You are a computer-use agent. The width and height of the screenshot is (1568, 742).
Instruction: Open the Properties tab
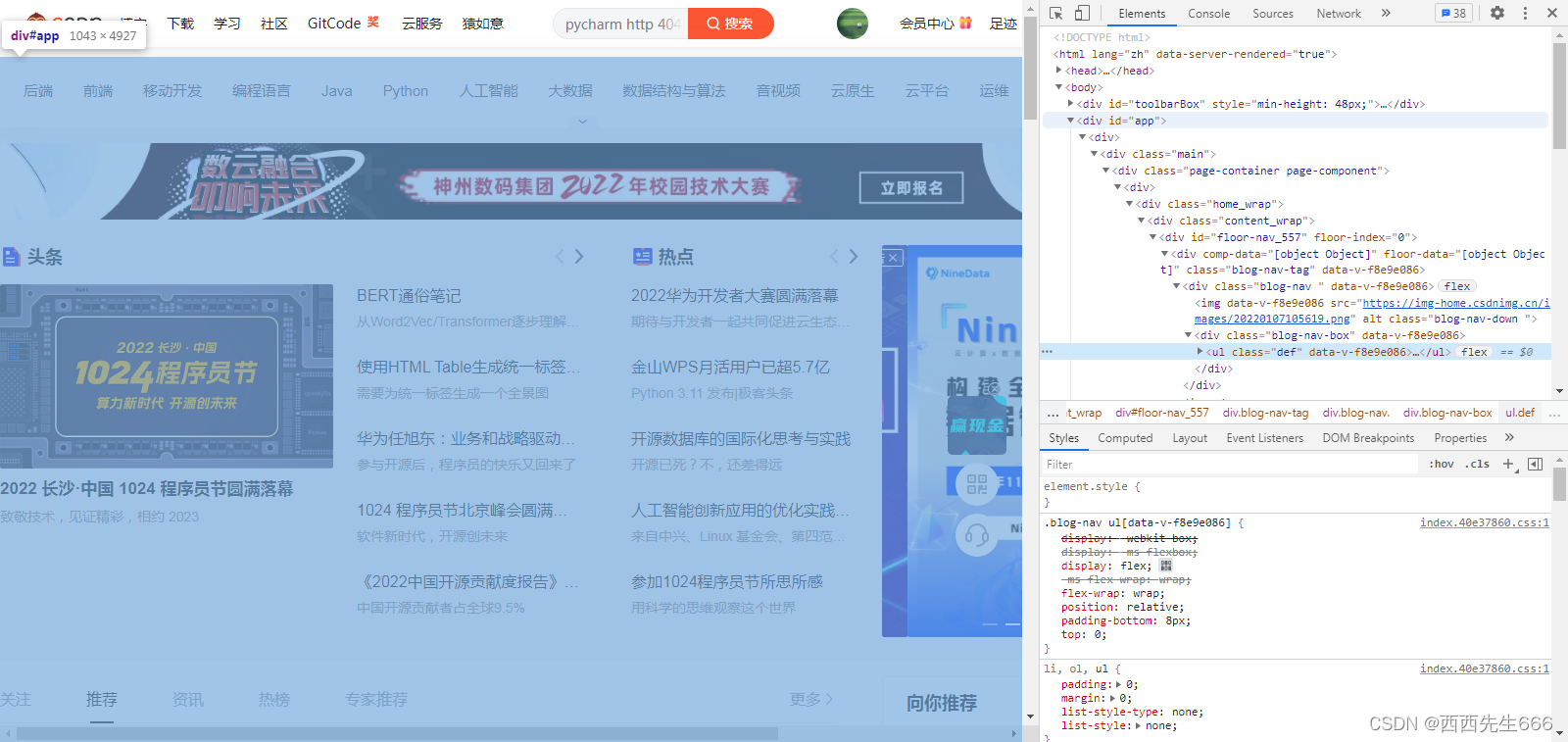[1460, 438]
